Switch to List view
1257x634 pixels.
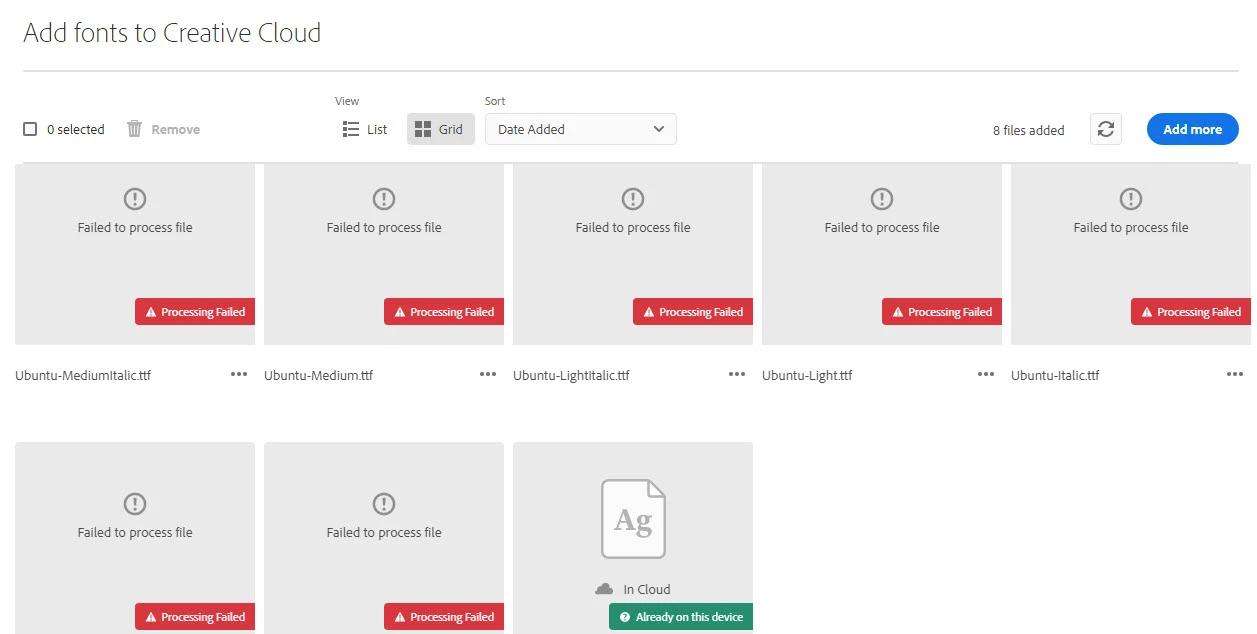click(x=365, y=129)
